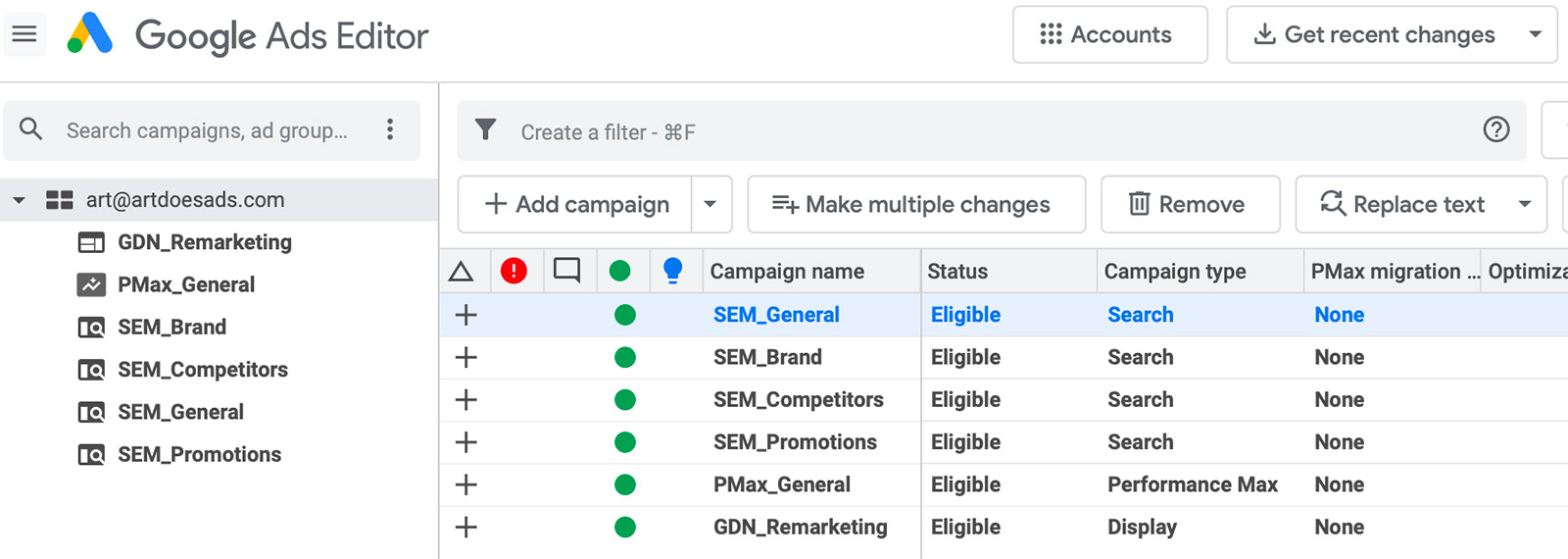Click Display campaign type cell
This screenshot has height=559, width=1568.
[1142, 527]
